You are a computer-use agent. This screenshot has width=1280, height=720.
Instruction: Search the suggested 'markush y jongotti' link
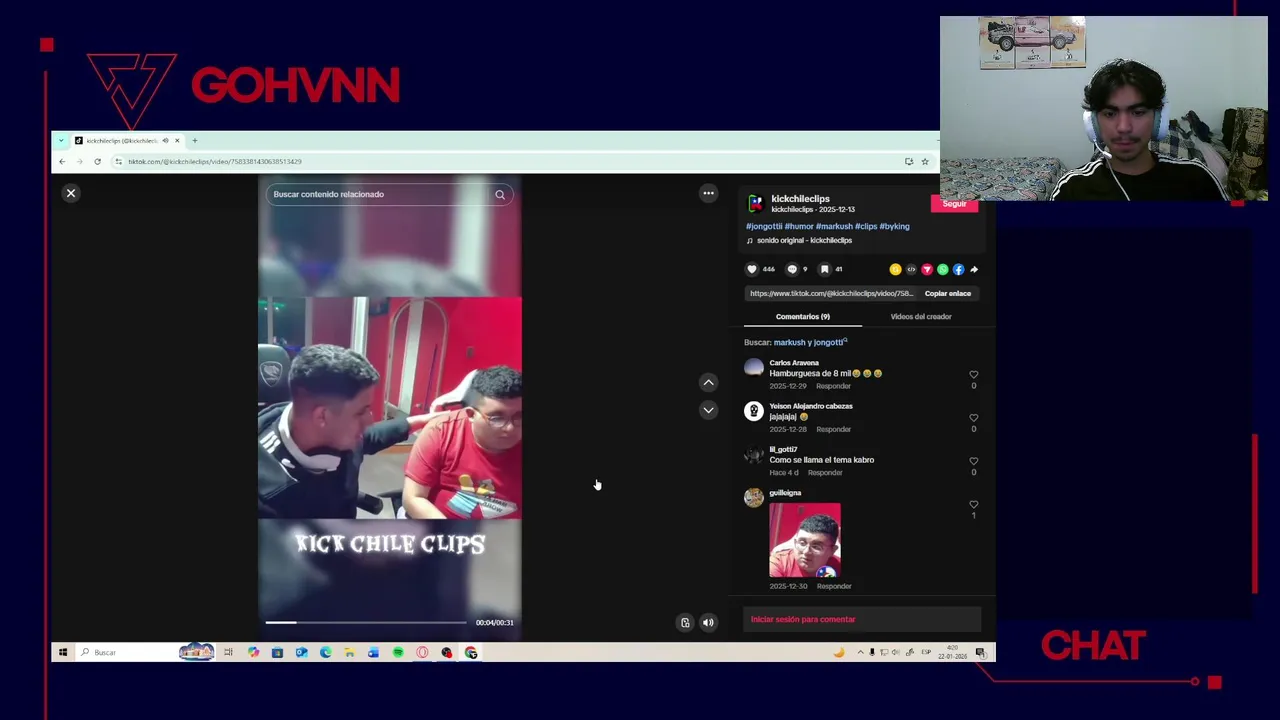pyautogui.click(x=810, y=342)
